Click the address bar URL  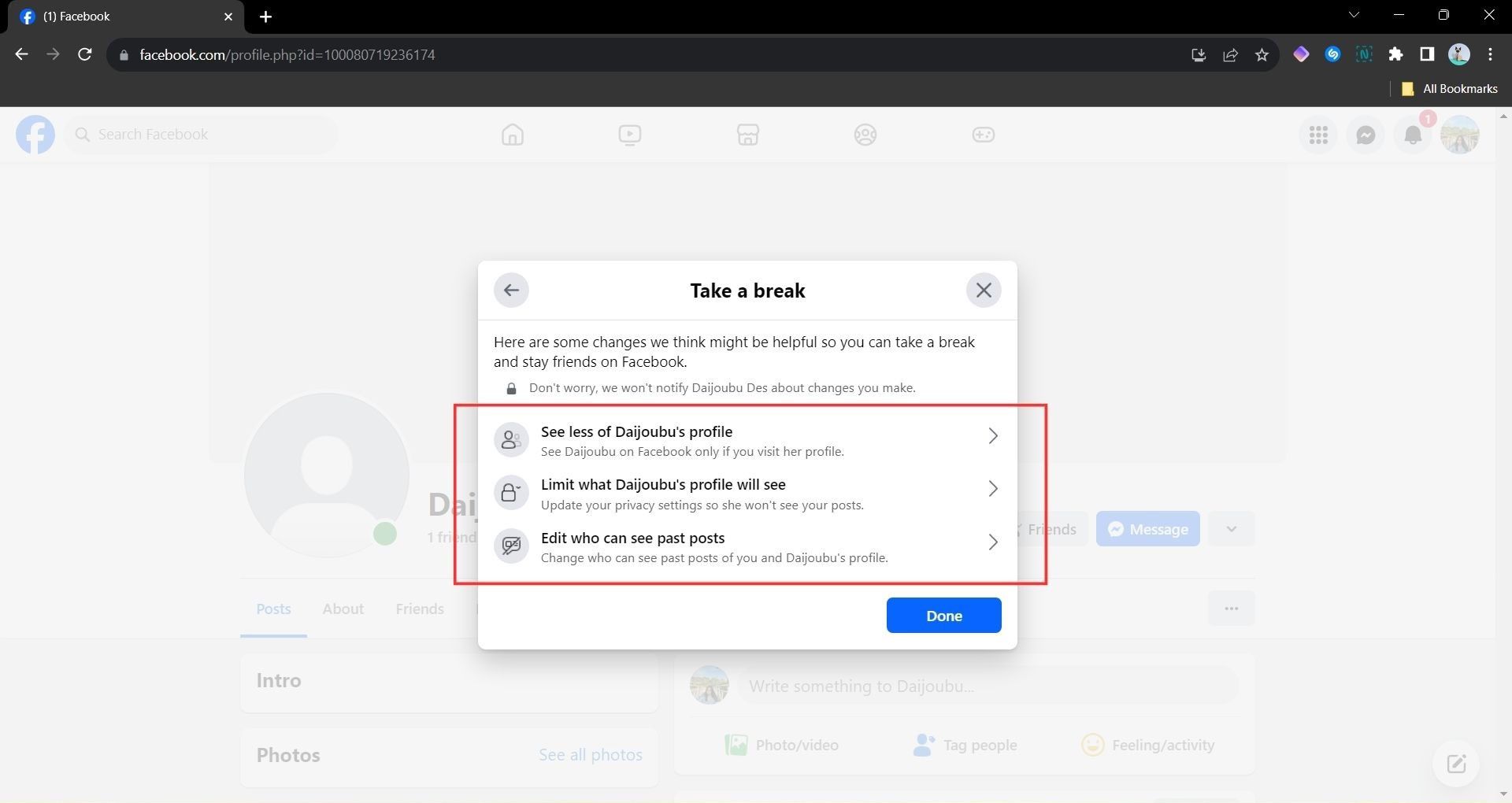coord(287,54)
